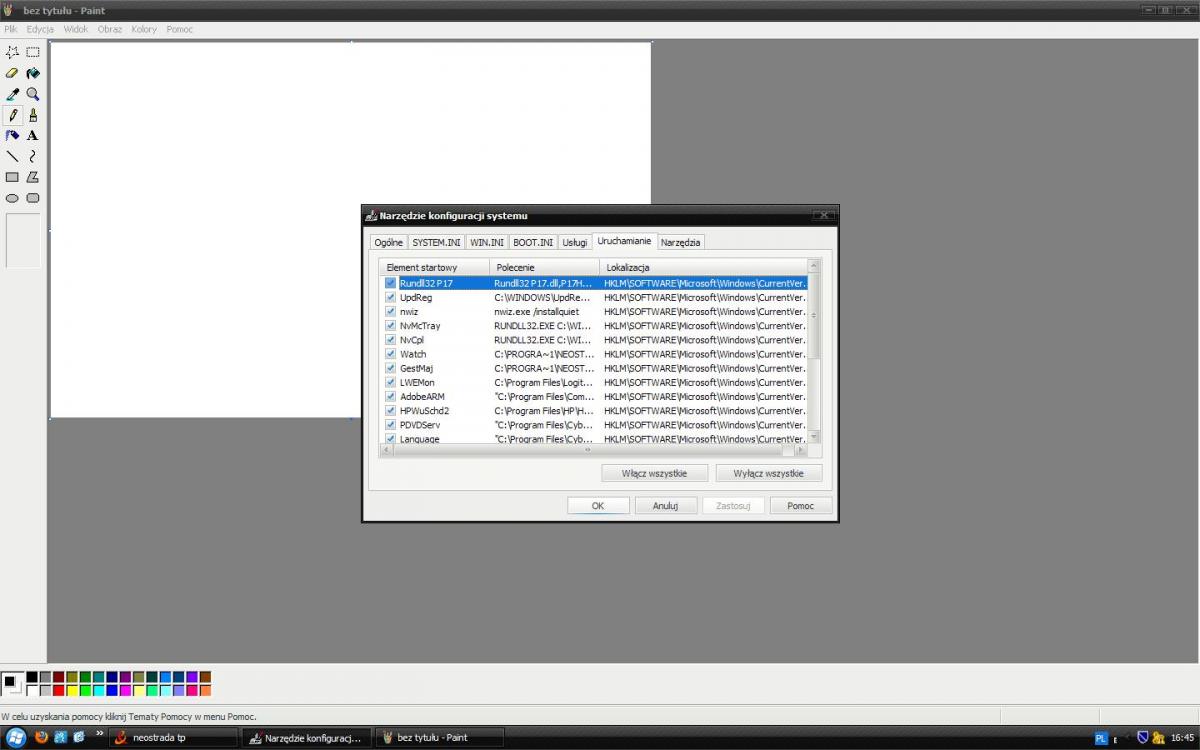Sort list by Element startowy column header

434,267
